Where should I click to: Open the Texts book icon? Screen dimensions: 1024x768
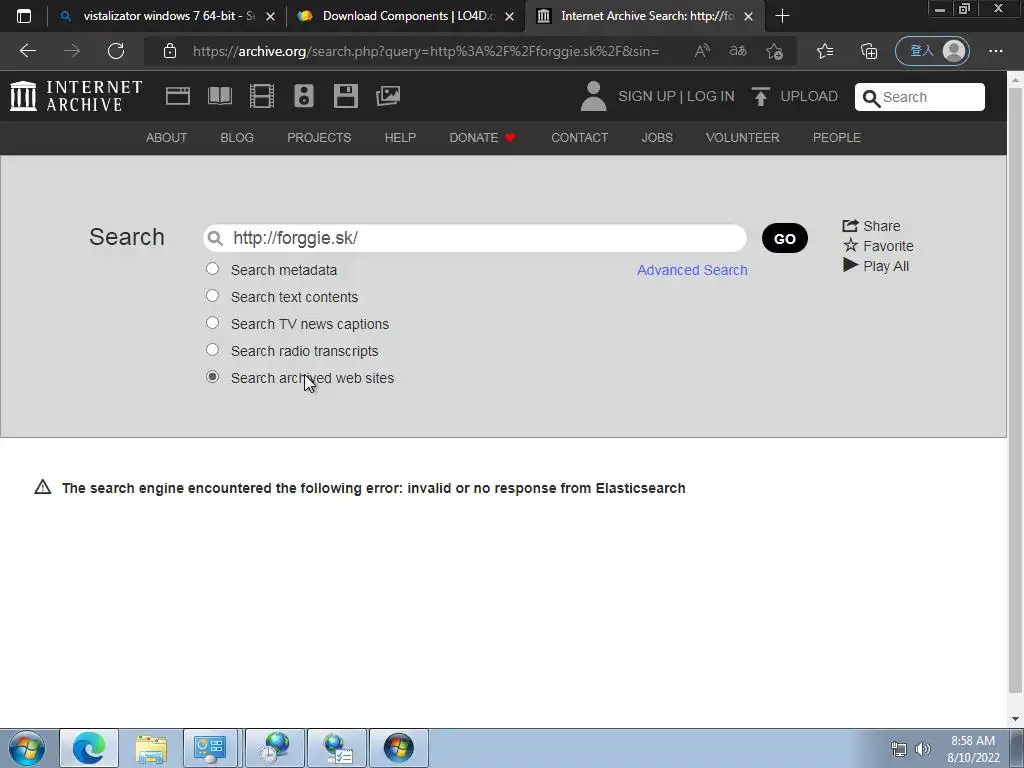click(x=219, y=96)
